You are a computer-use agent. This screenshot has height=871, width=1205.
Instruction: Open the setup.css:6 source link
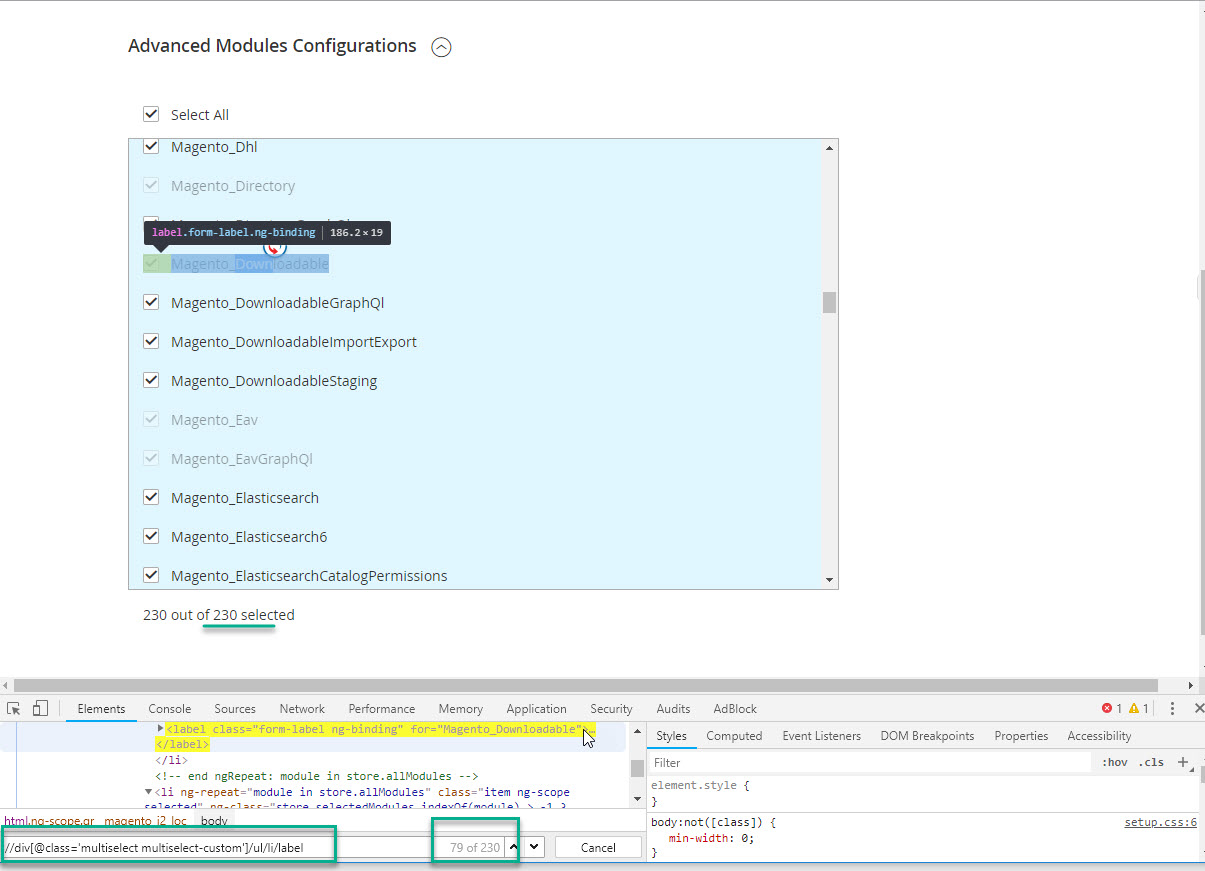coord(1160,822)
